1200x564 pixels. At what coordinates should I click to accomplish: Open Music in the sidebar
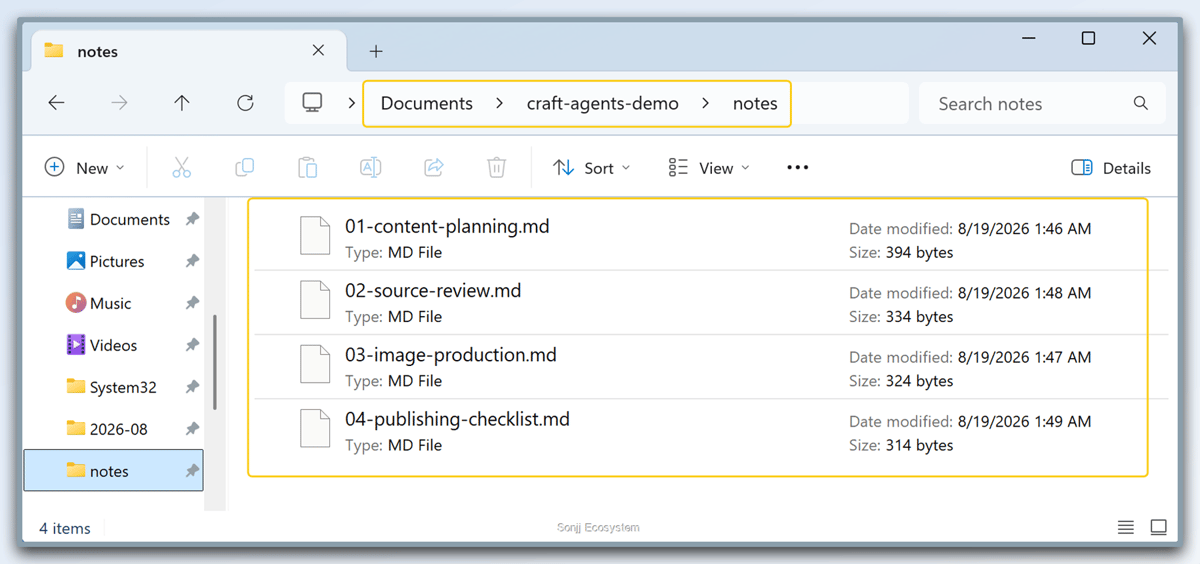point(98,303)
